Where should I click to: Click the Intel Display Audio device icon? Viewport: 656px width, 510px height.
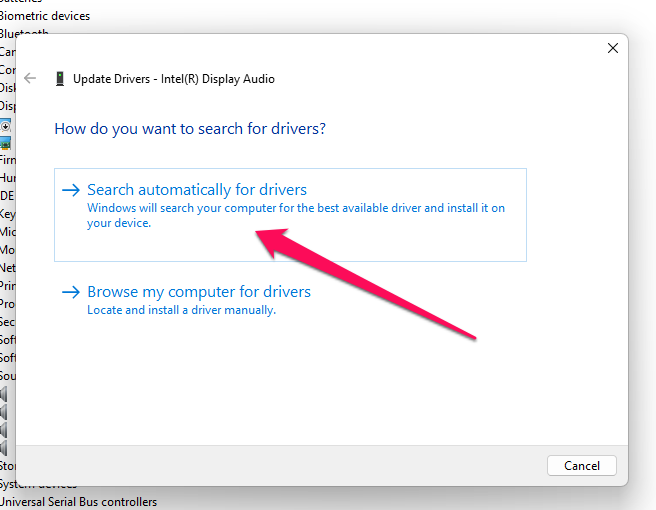60,79
